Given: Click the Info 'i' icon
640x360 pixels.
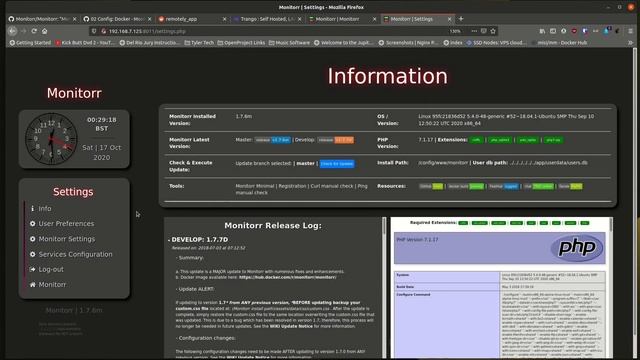Looking at the screenshot, I should (33, 209).
